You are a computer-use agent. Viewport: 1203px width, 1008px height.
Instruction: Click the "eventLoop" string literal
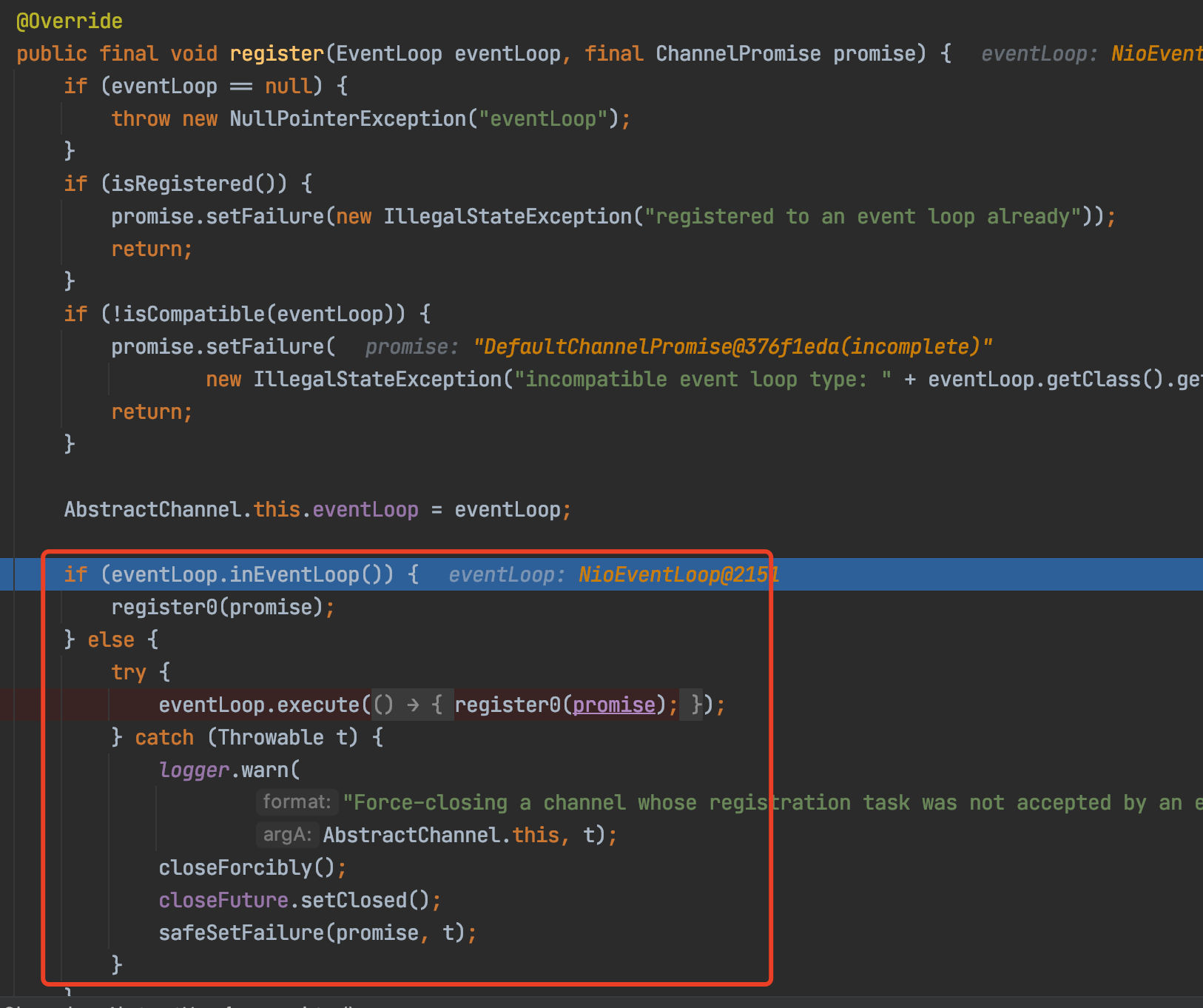pos(543,118)
